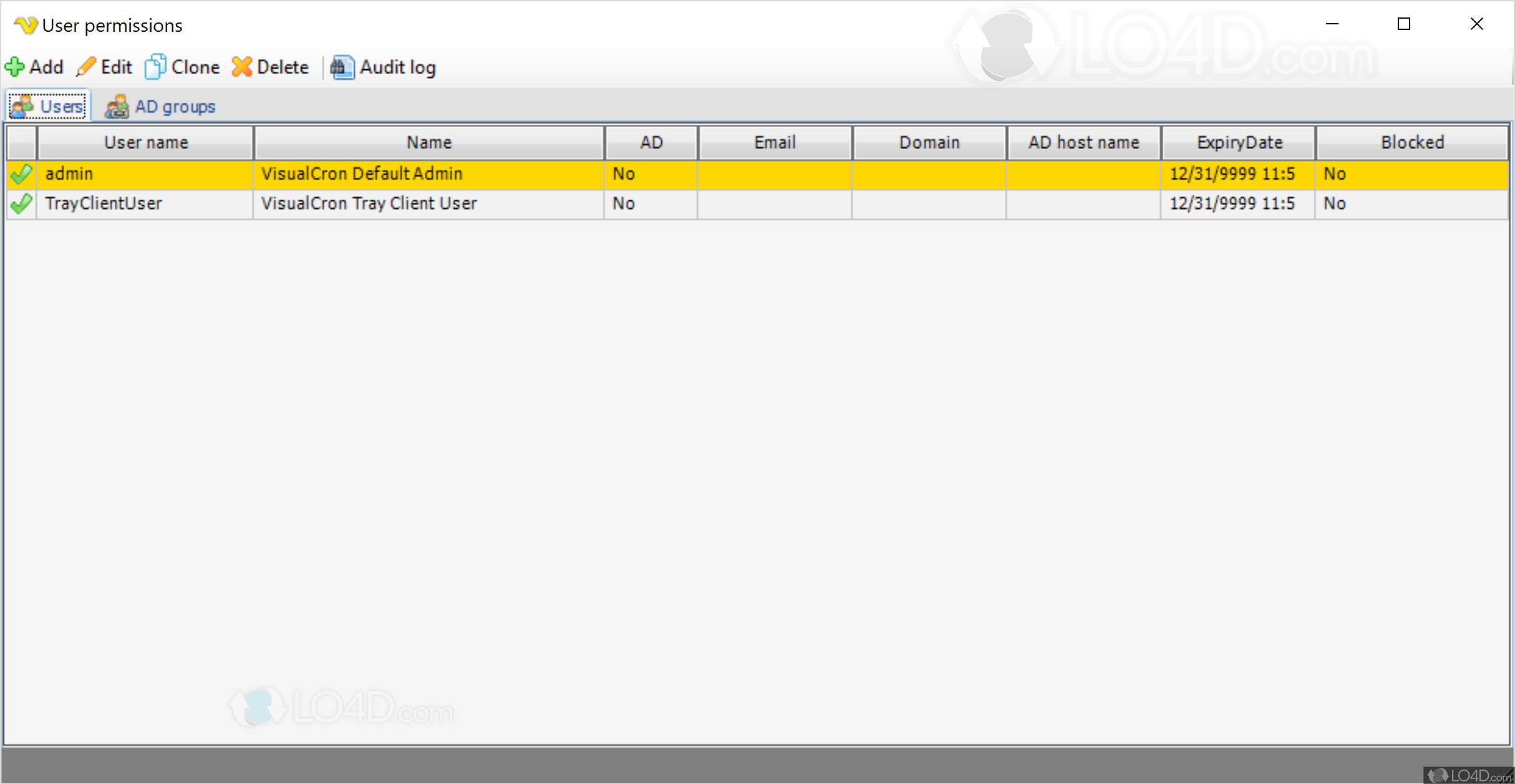Viewport: 1515px width, 784px height.
Task: Open the Audit log binoculars icon
Action: pyautogui.click(x=342, y=67)
